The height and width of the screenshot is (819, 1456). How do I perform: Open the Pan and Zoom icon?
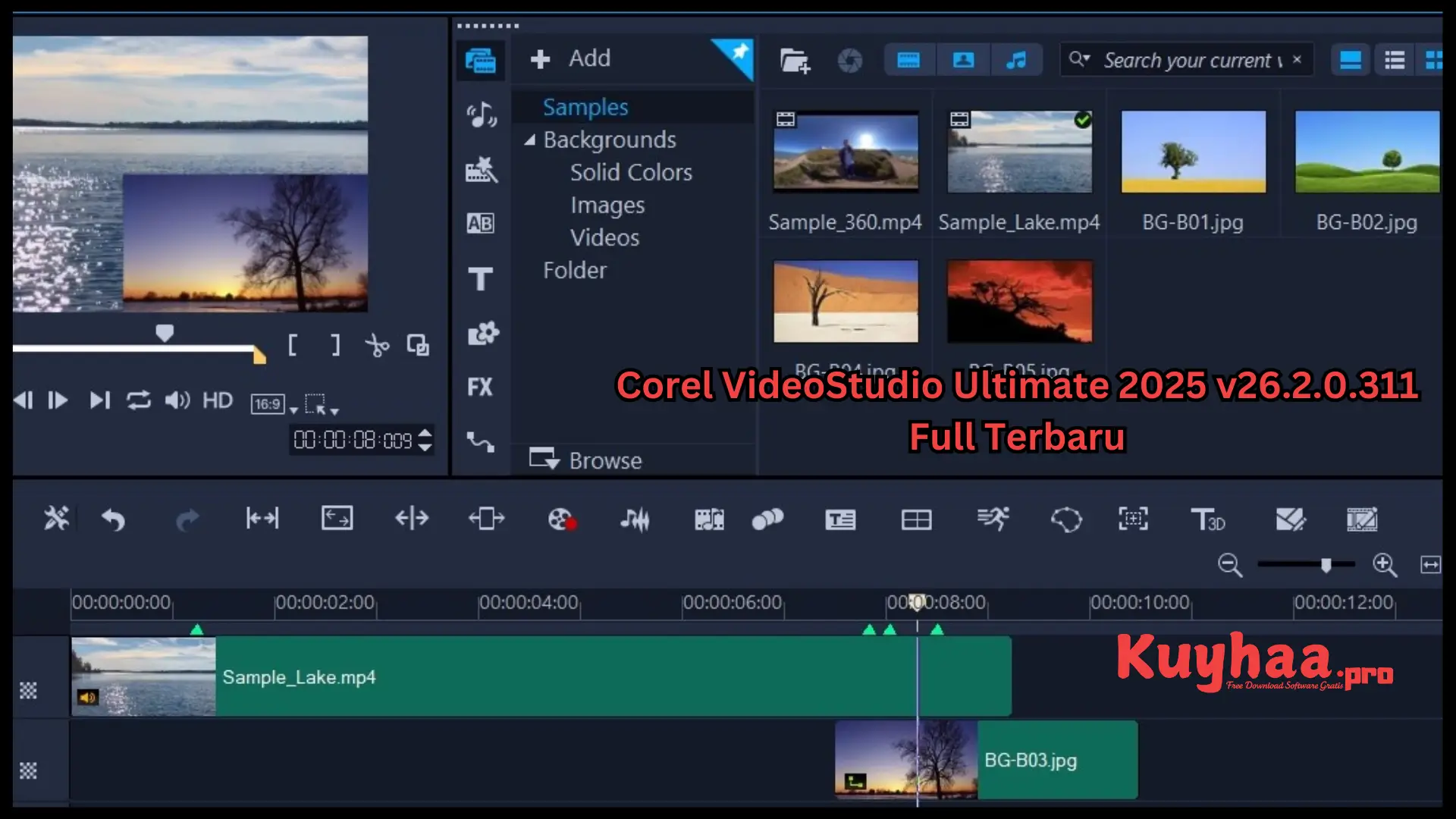click(x=1133, y=519)
